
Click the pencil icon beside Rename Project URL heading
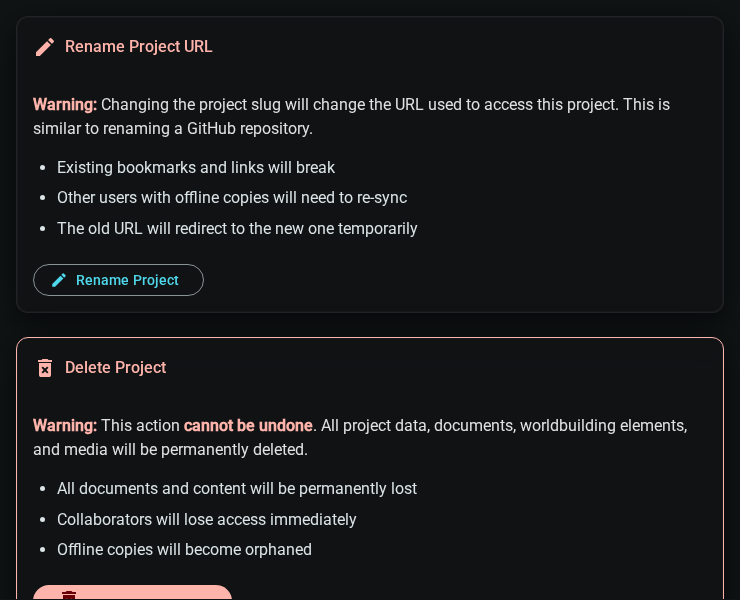point(45,47)
